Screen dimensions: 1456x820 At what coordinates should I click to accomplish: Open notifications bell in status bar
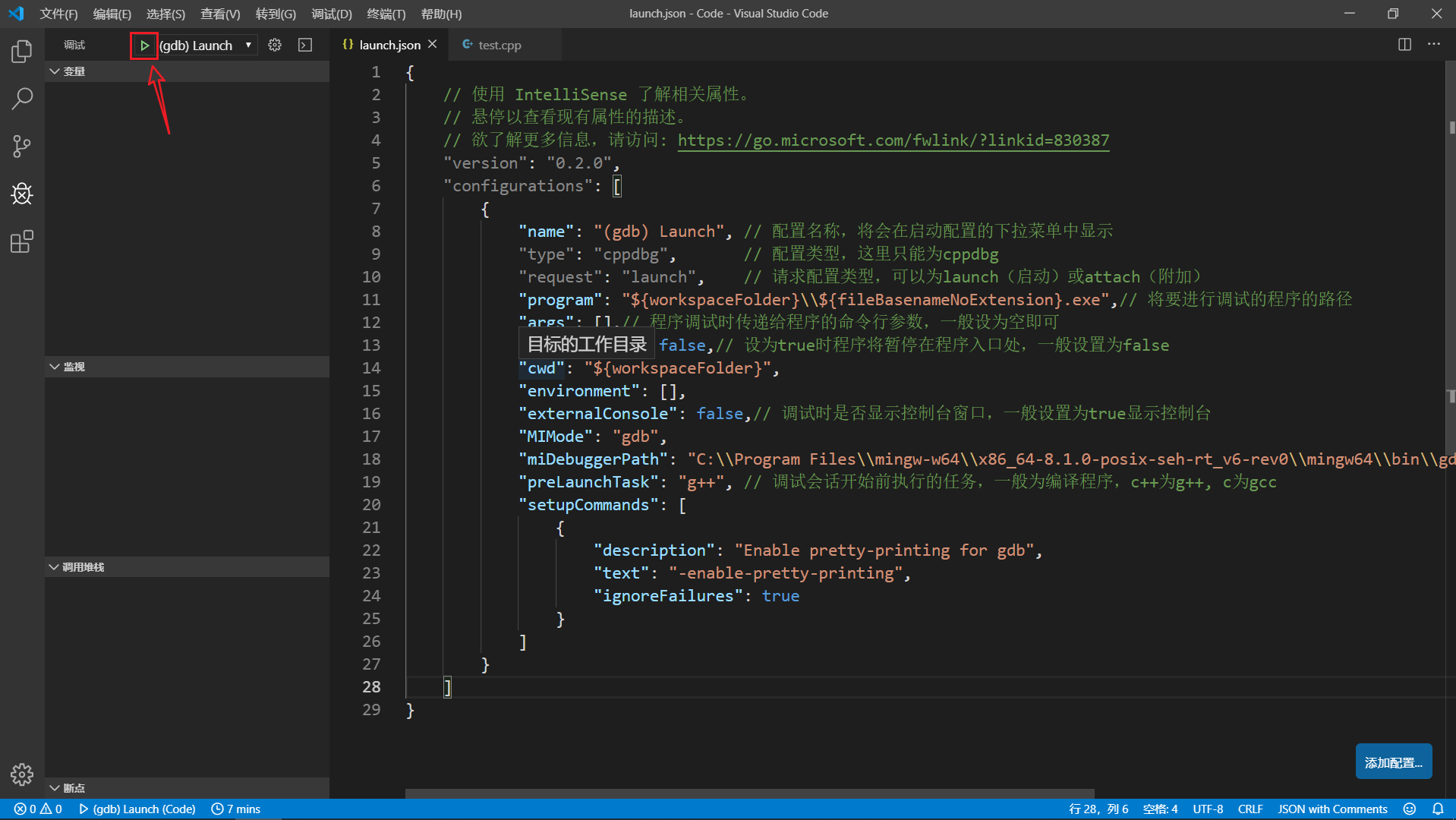tap(1438, 809)
